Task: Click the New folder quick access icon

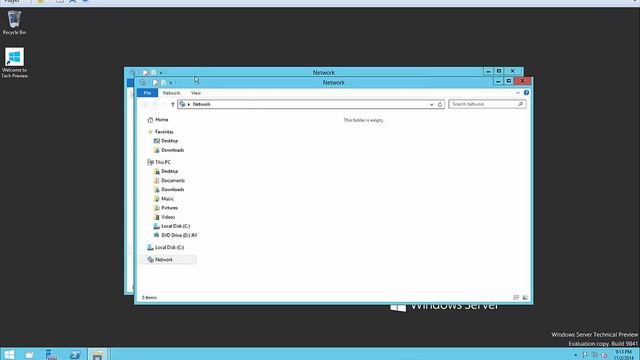Action: click(x=163, y=82)
